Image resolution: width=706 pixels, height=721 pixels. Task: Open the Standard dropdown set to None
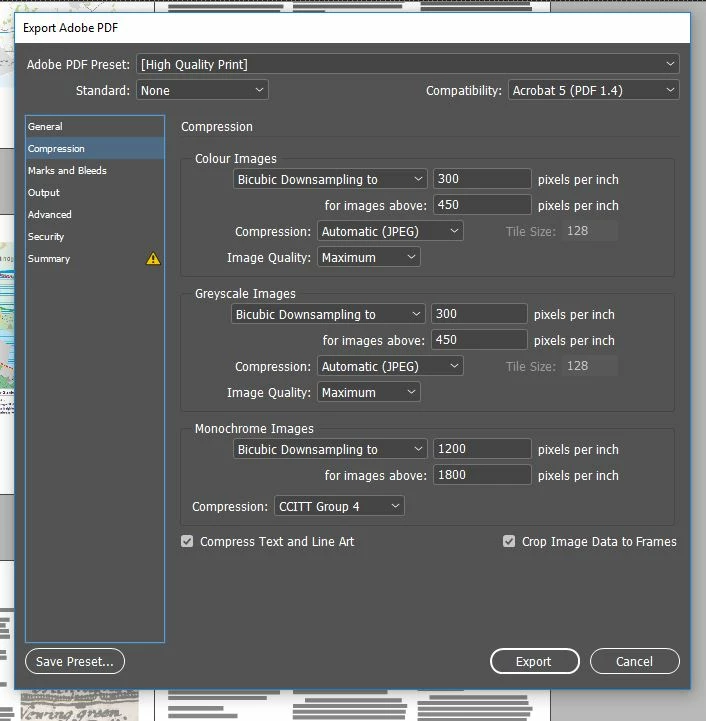(202, 90)
